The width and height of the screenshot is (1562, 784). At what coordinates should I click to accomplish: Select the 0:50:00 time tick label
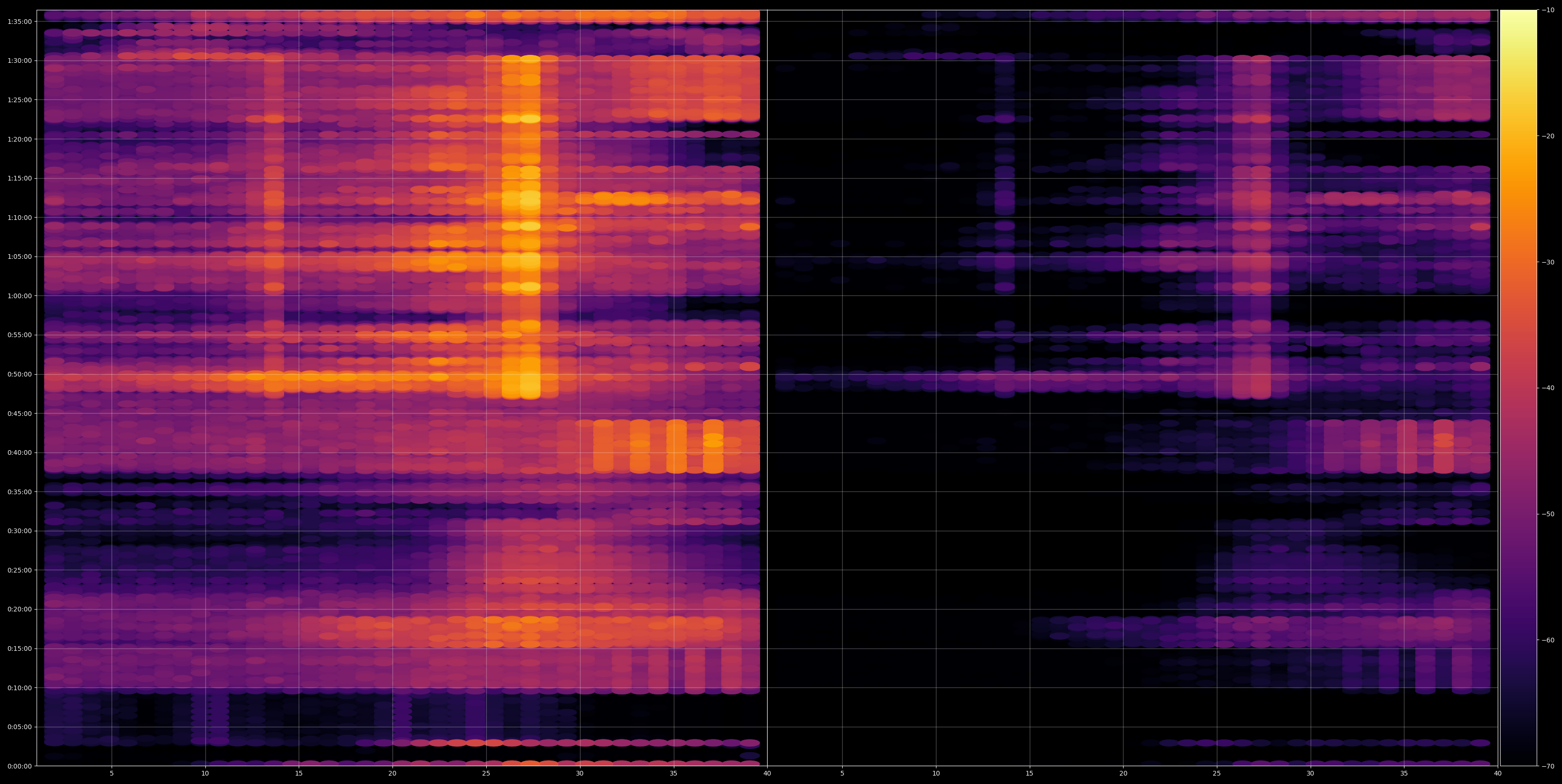tap(19, 374)
